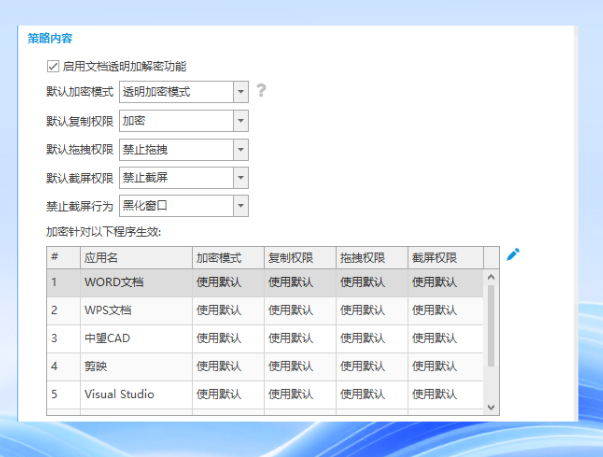Click row number 3 cell
This screenshot has width=603, height=457.
(x=64, y=338)
